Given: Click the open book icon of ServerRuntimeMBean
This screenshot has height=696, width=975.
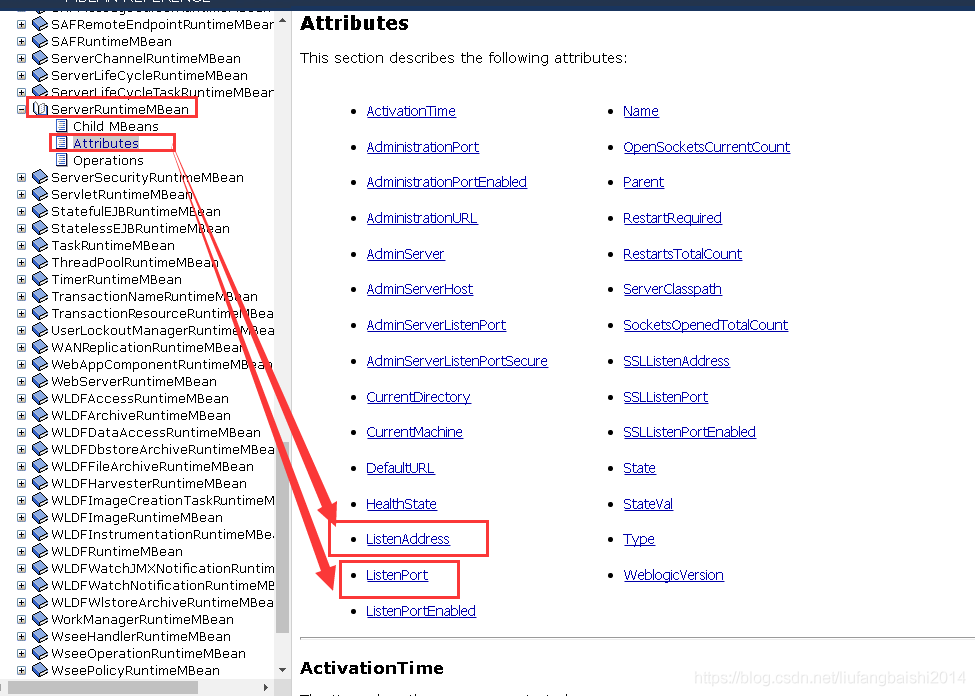Looking at the screenshot, I should (40, 109).
